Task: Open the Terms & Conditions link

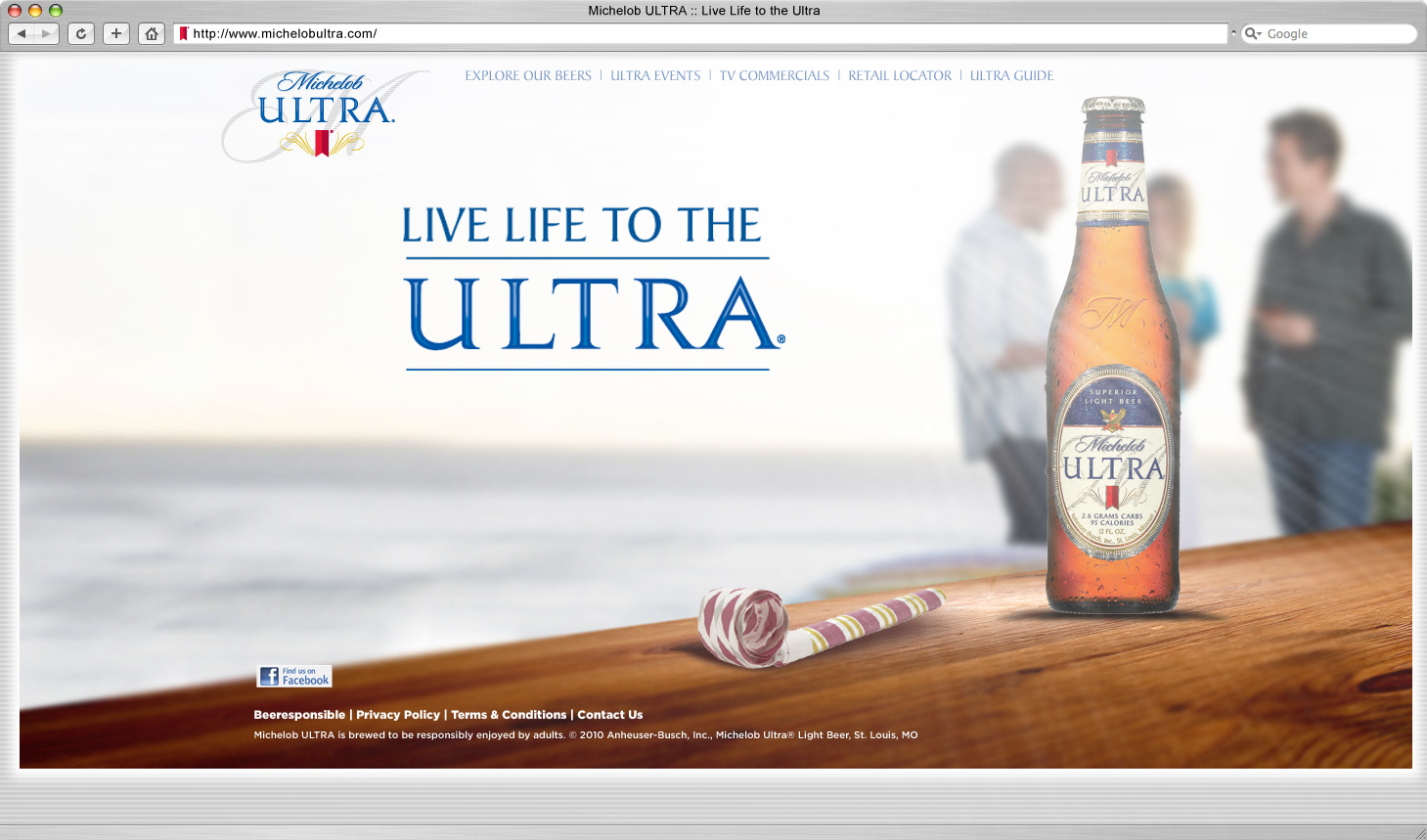Action: tap(509, 715)
